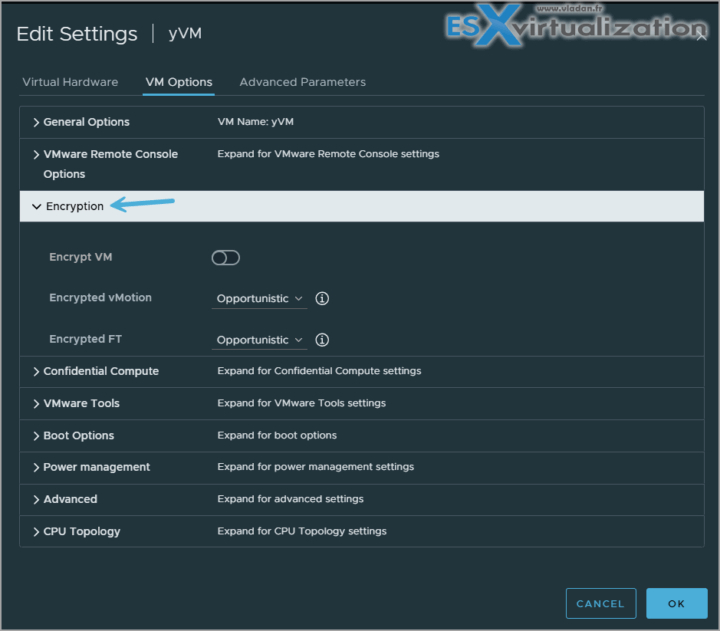
Task: Switch to the Virtual Hardware tab
Action: click(x=70, y=82)
